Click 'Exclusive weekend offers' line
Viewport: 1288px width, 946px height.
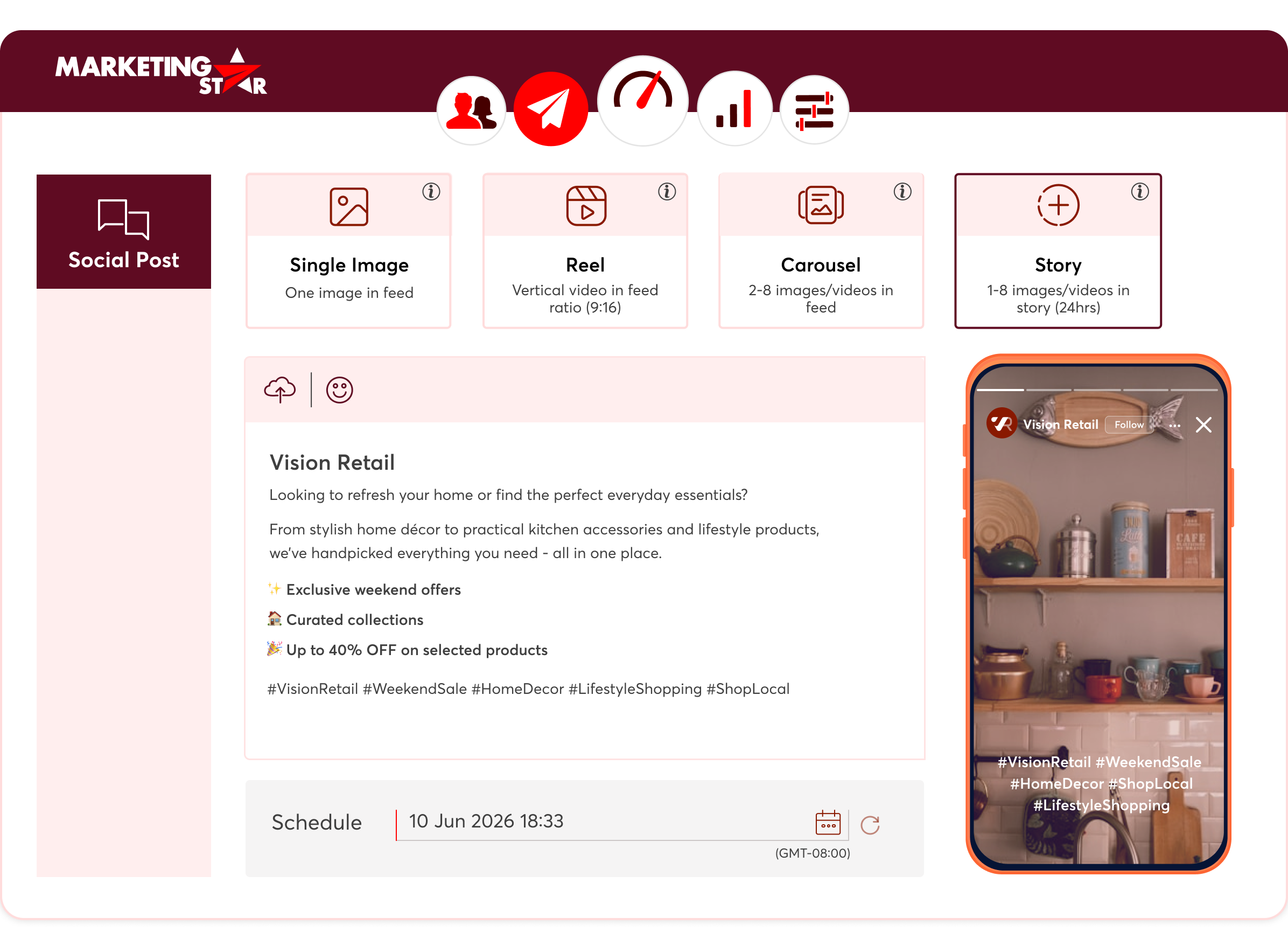click(373, 590)
